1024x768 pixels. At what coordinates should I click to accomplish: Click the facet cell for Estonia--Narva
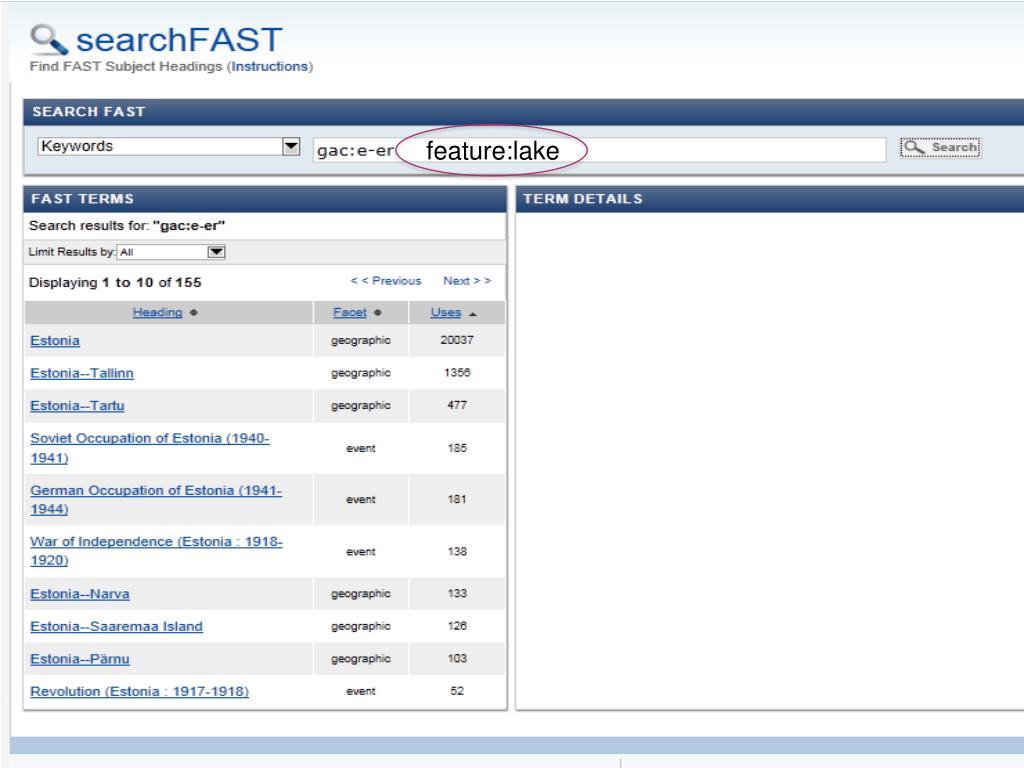click(360, 594)
